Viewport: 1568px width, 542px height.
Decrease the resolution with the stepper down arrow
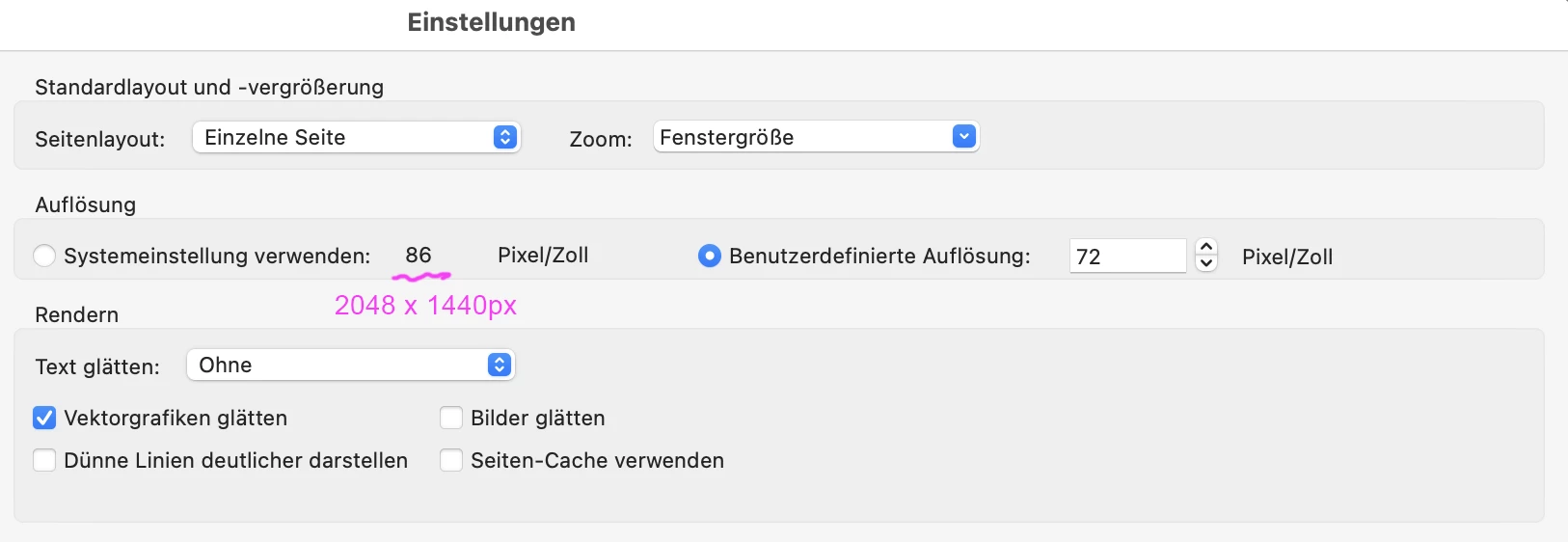tap(1206, 263)
